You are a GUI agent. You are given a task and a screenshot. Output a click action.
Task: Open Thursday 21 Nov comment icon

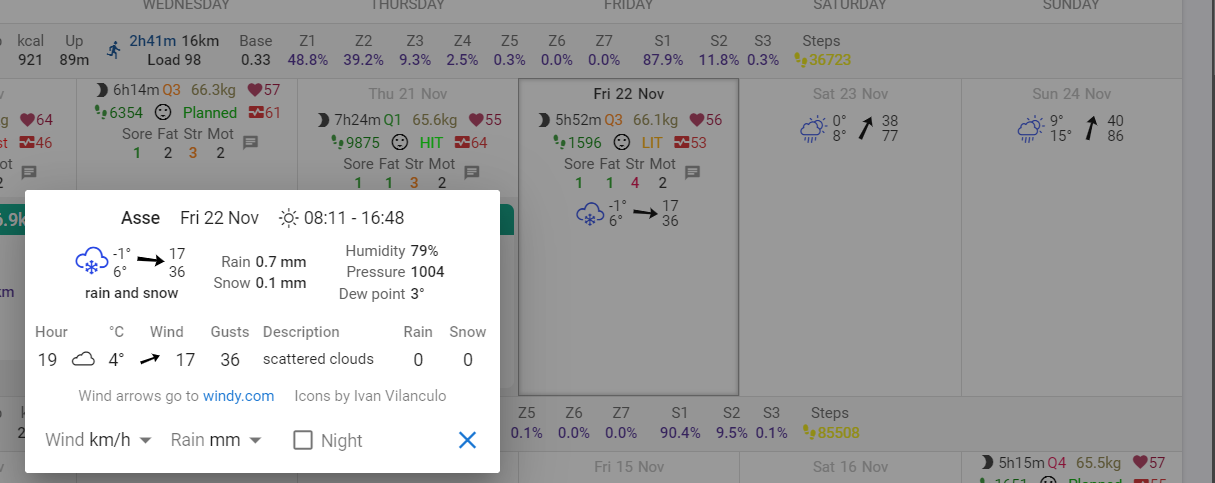click(471, 172)
